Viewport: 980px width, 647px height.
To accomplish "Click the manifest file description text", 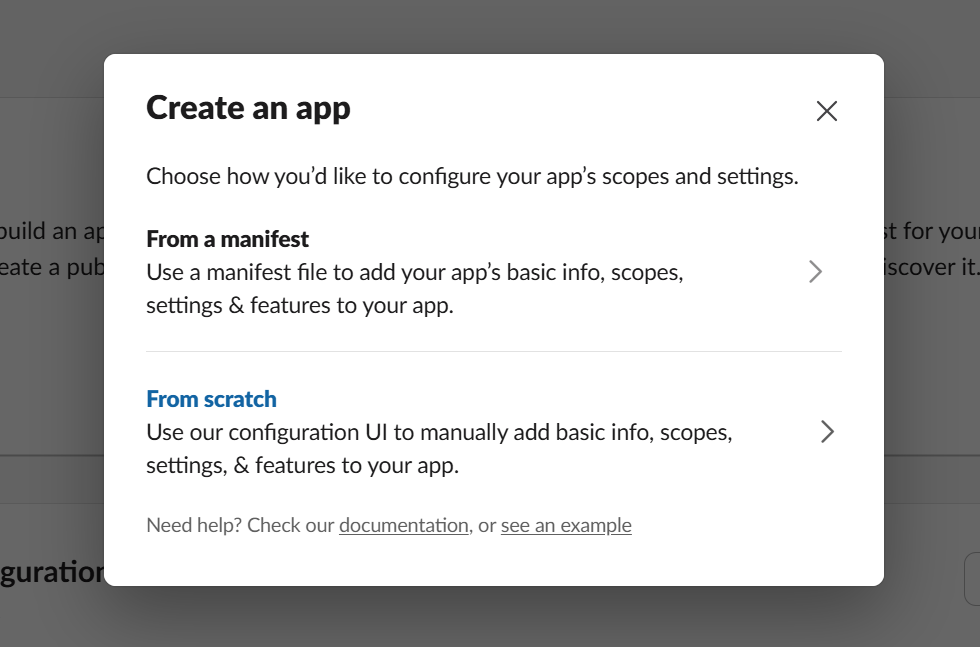I will click(x=414, y=272).
